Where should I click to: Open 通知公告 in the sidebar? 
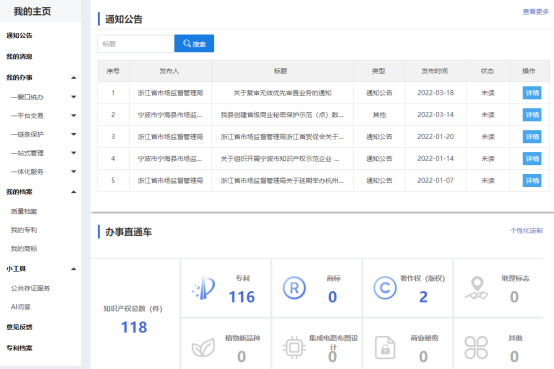coord(19,35)
